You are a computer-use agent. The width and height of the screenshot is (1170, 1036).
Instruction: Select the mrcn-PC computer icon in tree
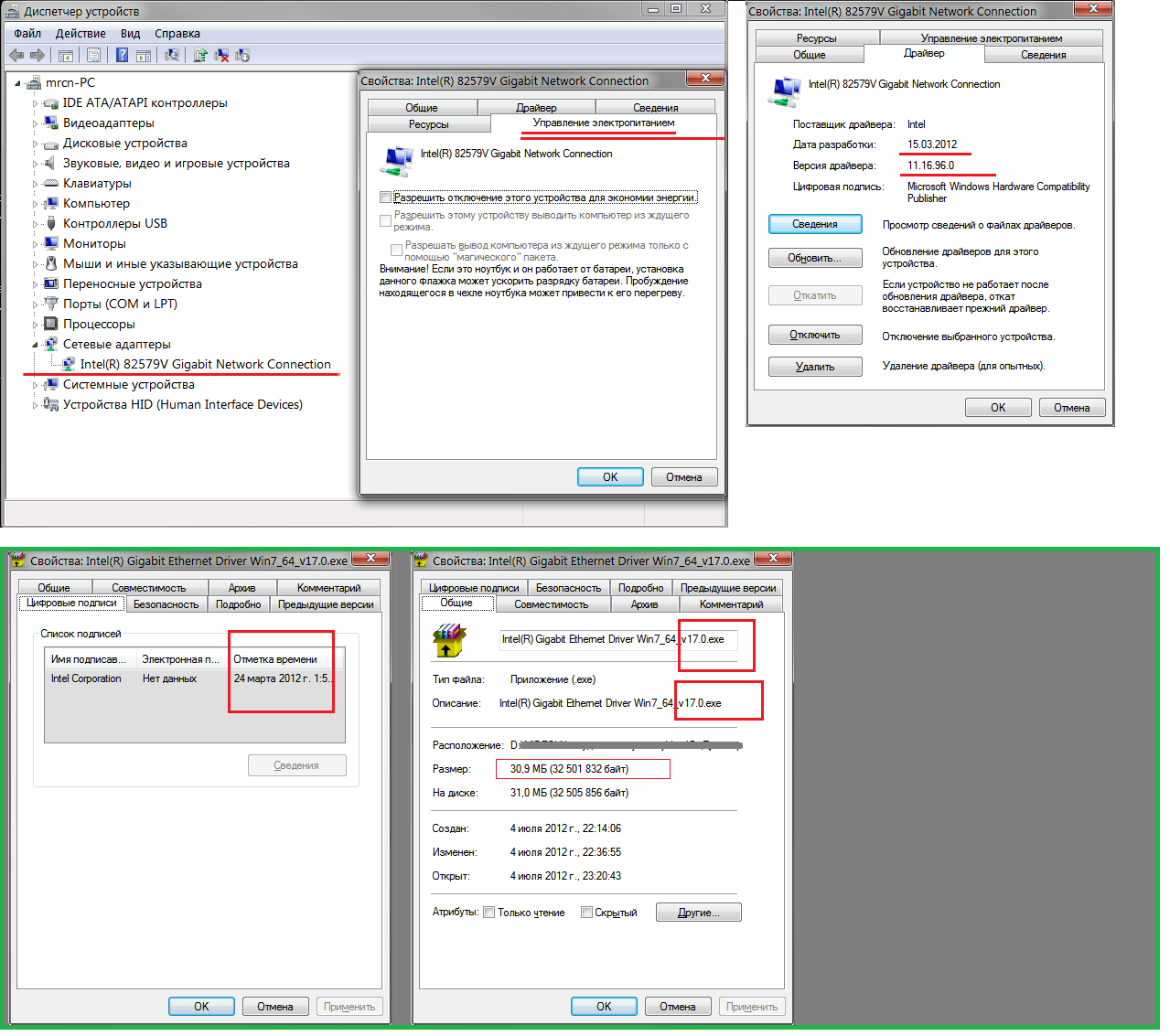34,82
